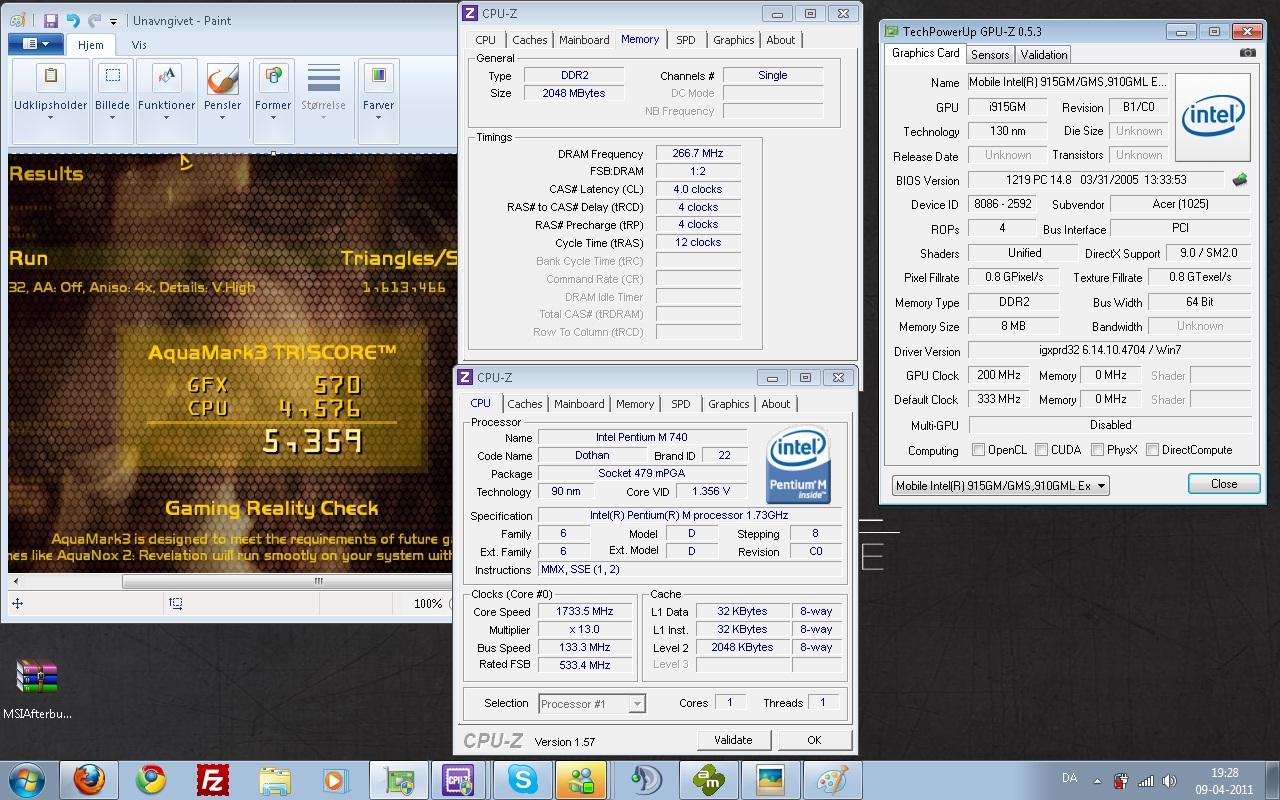Click the Core Speed value 1733.5 MHz
The width and height of the screenshot is (1280, 800).
[x=585, y=612]
